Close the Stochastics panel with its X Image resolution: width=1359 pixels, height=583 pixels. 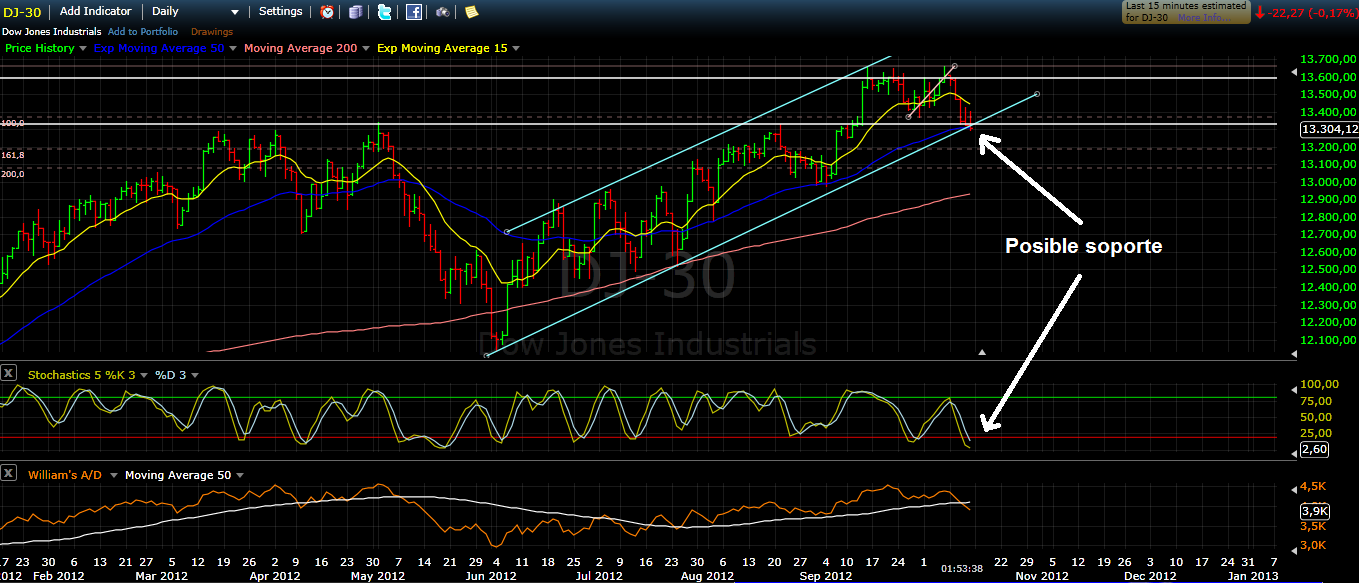point(9,374)
